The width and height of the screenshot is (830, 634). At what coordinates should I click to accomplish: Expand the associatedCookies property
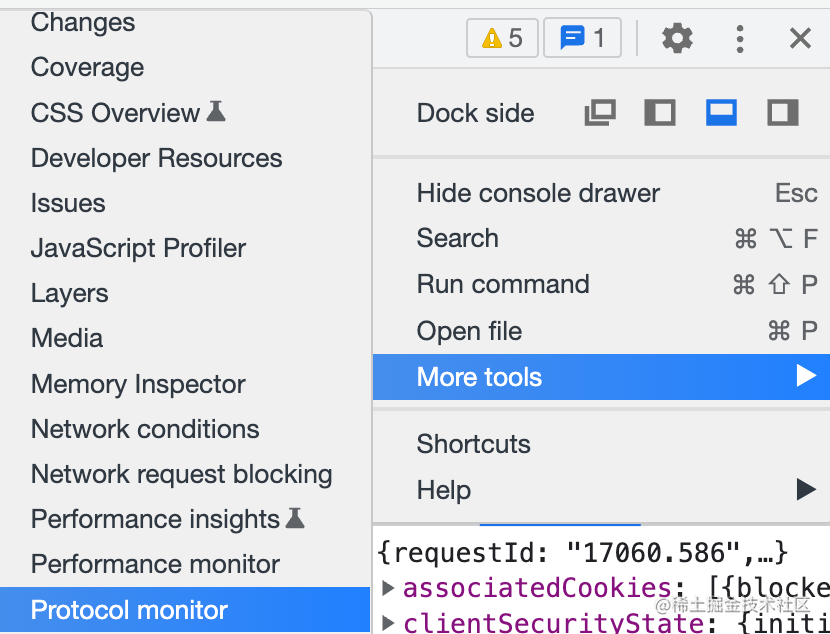388,588
